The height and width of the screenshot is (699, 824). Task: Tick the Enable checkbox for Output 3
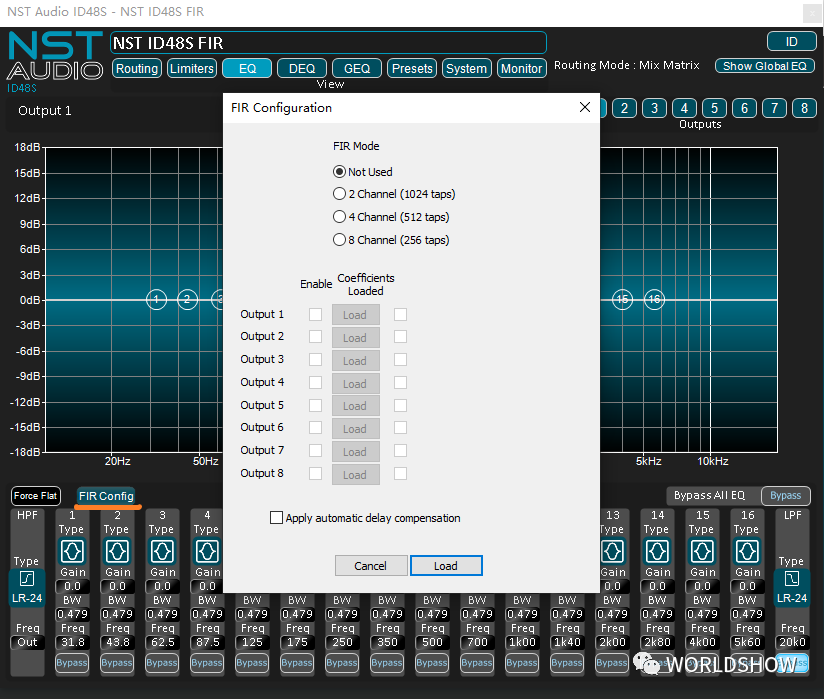pos(315,359)
